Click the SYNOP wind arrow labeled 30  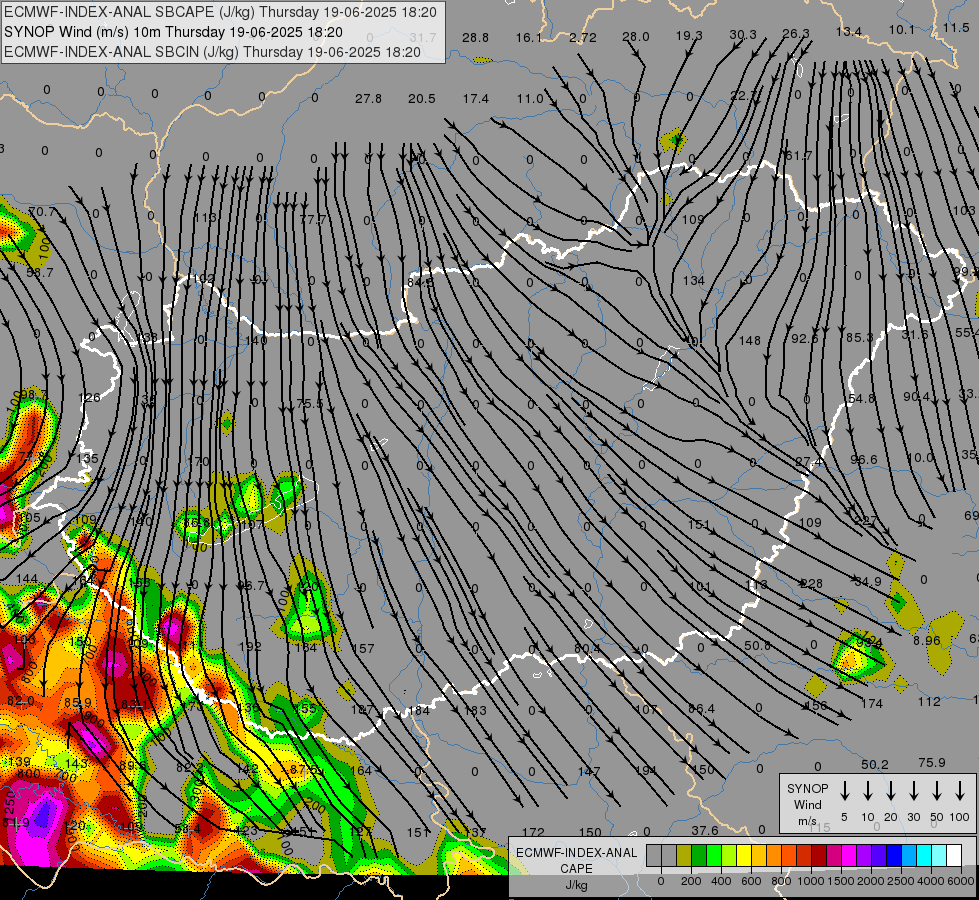click(913, 791)
